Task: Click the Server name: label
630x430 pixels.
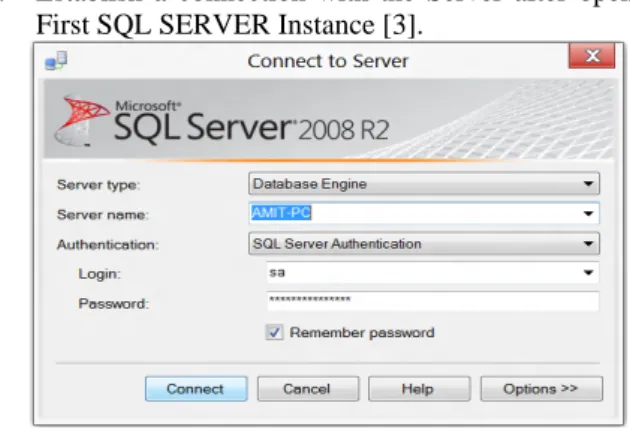Action: click(x=103, y=215)
